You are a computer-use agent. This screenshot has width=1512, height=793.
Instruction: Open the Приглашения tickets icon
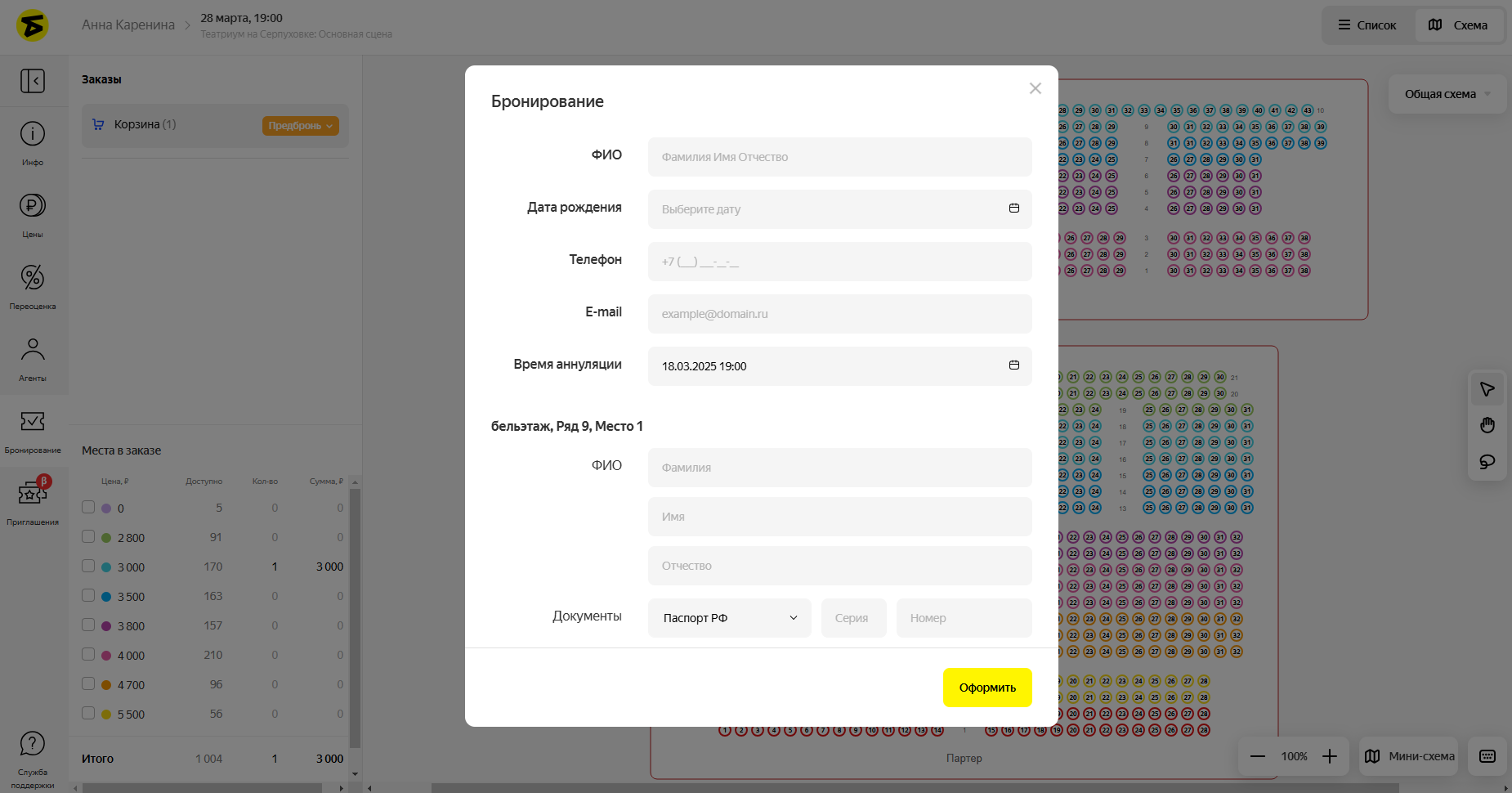click(x=33, y=494)
